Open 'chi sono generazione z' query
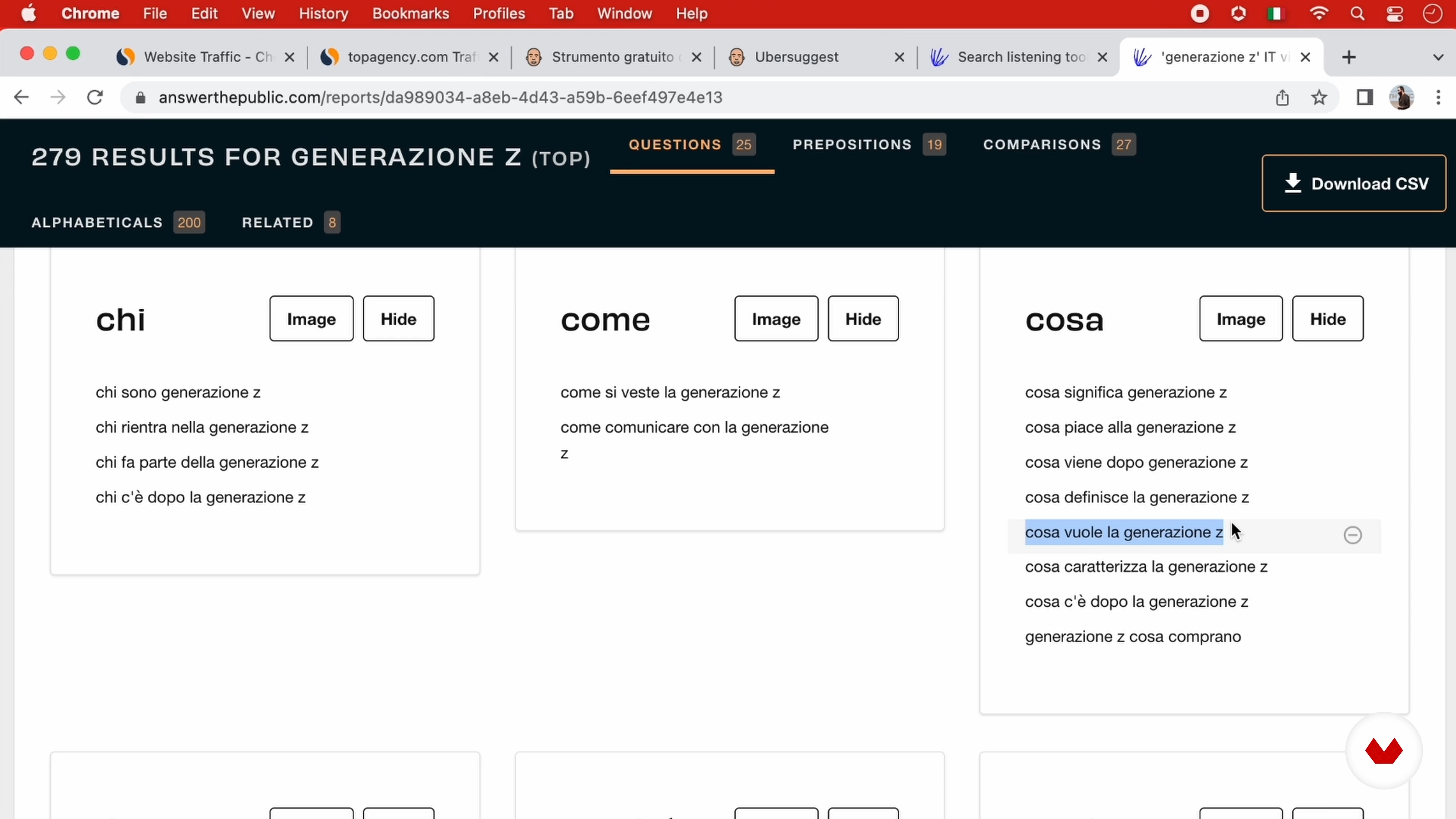Image resolution: width=1456 pixels, height=819 pixels. point(178,392)
